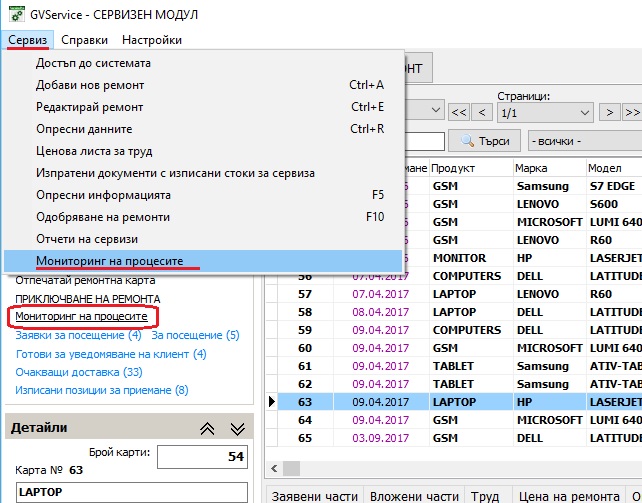Select highlighted Мониторинг на процесите menu item
This screenshot has height=503, width=642.
coord(203,261)
